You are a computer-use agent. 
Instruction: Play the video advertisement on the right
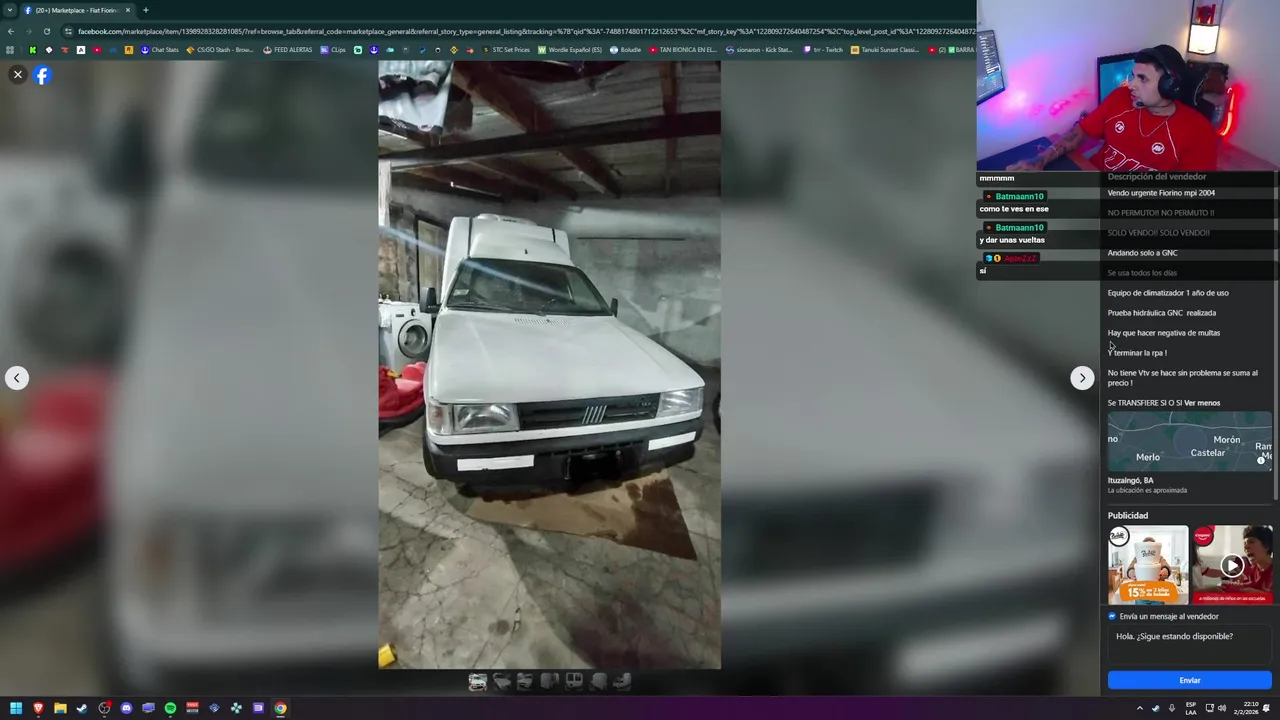(x=1232, y=565)
